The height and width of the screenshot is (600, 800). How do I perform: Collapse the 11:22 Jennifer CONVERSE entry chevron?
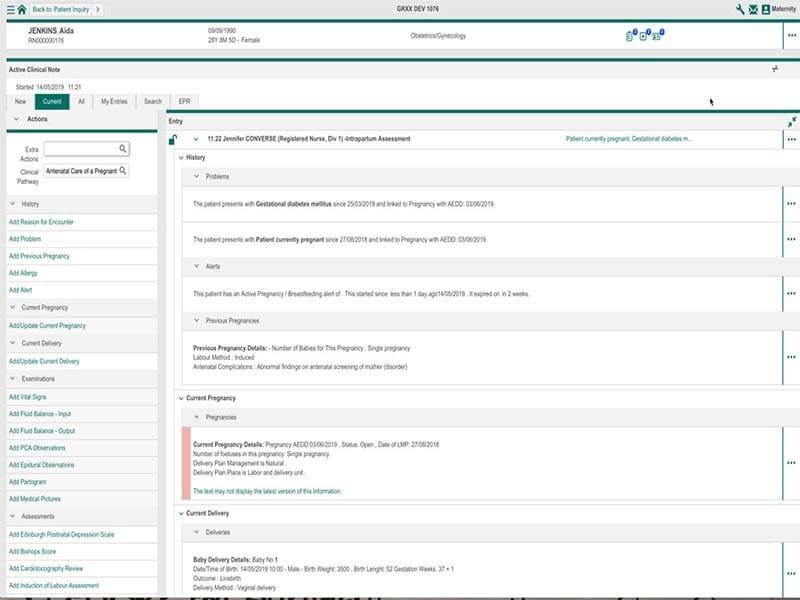(196, 139)
